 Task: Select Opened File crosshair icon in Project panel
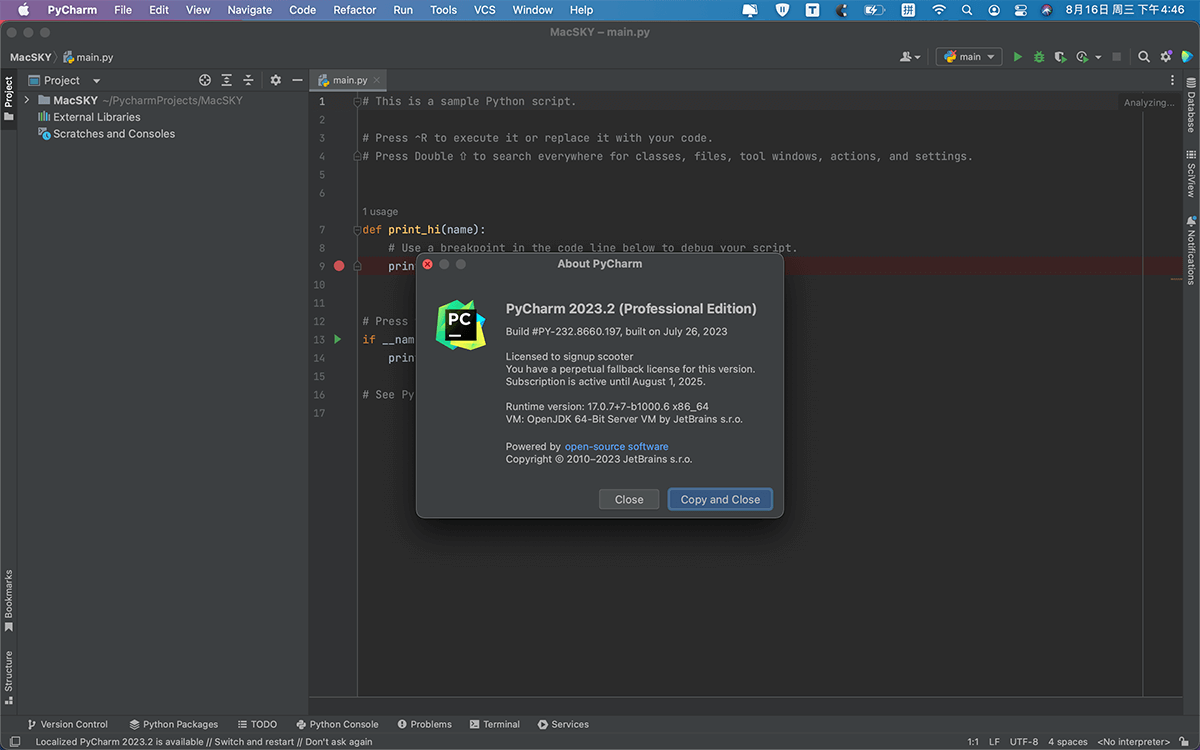[x=205, y=80]
